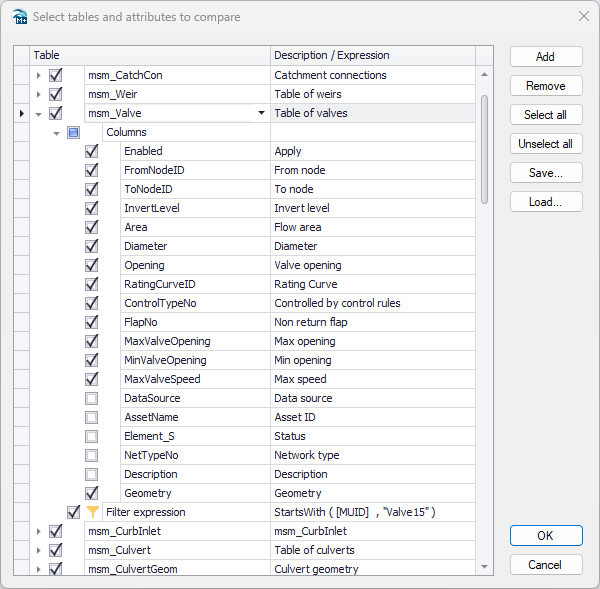Click the Add button
The image size is (600, 589).
tap(546, 57)
